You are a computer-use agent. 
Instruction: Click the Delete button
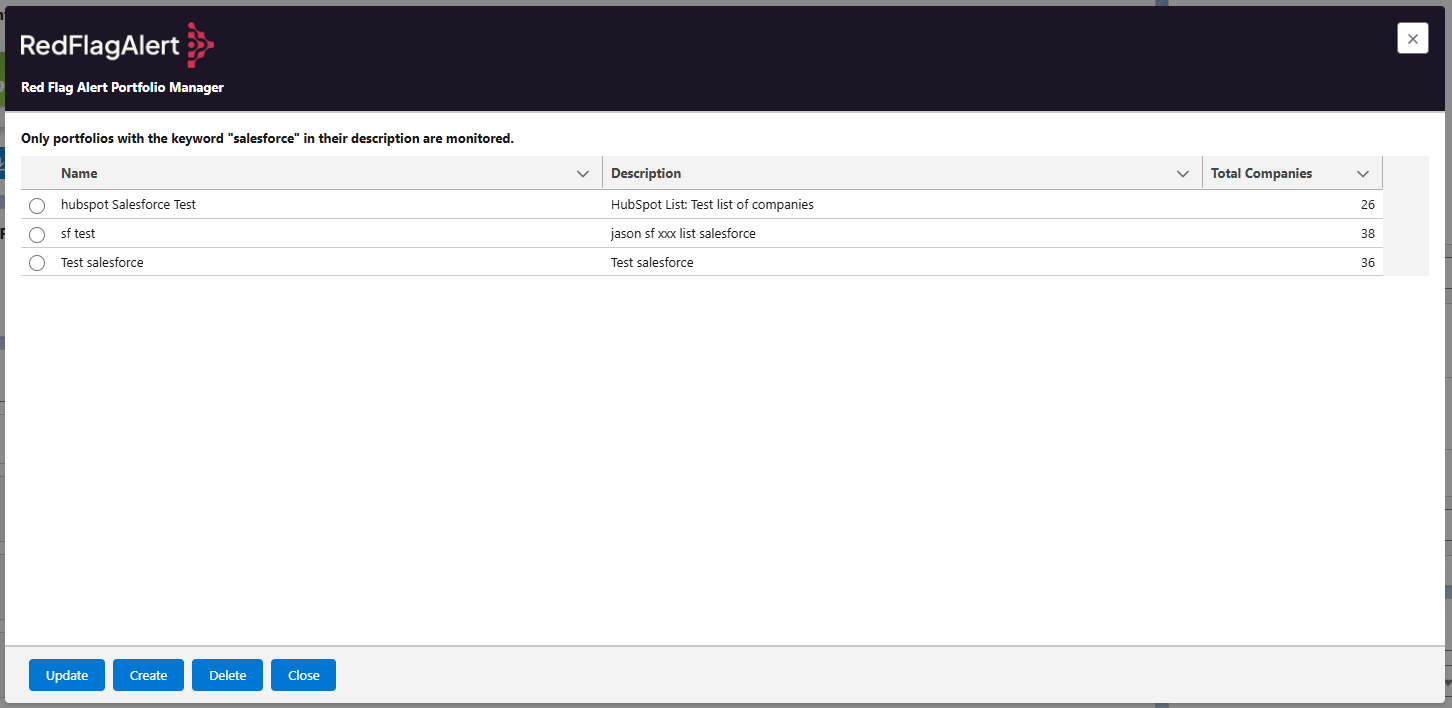(x=227, y=675)
